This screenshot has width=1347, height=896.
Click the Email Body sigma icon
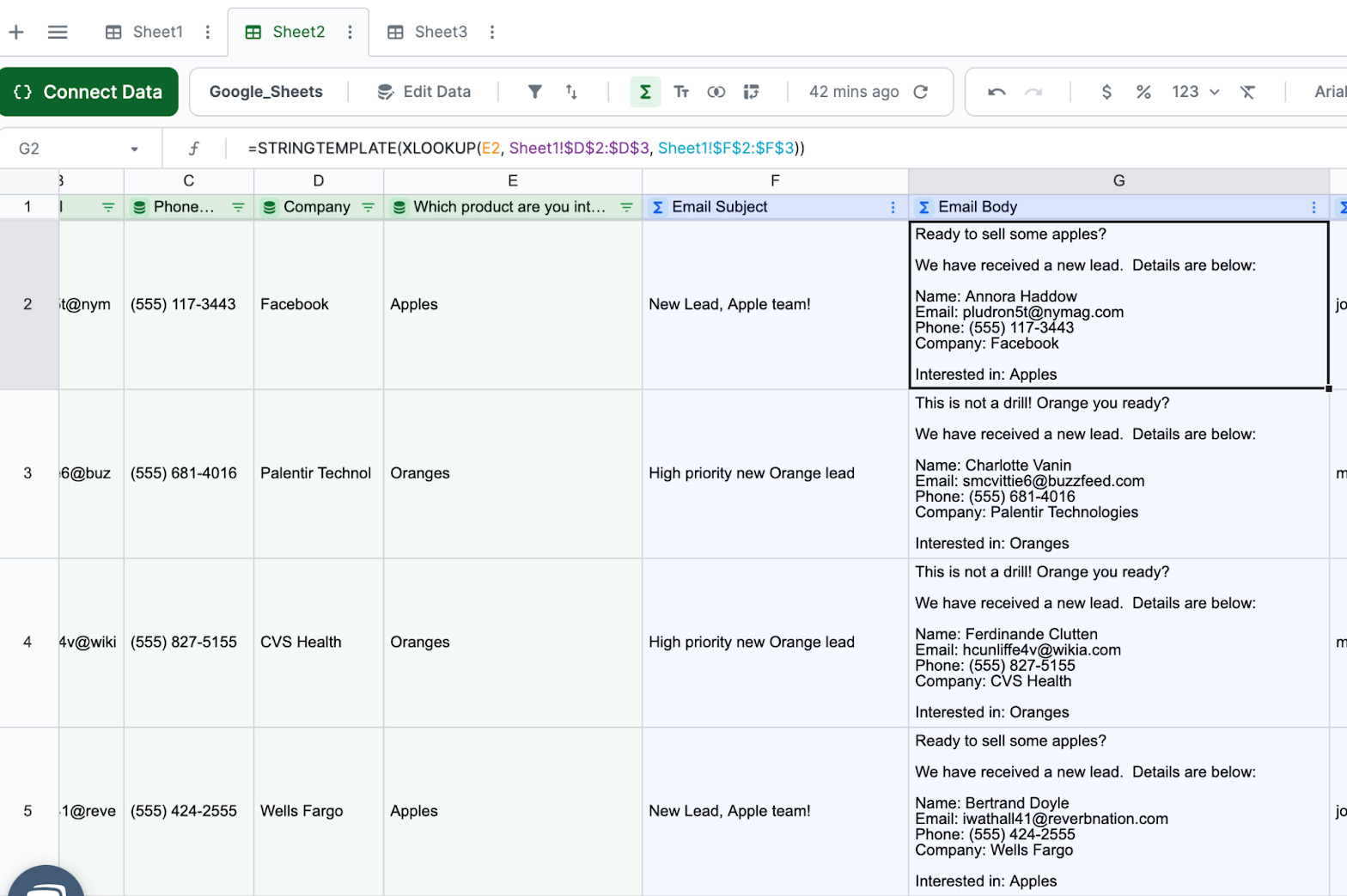tap(923, 207)
